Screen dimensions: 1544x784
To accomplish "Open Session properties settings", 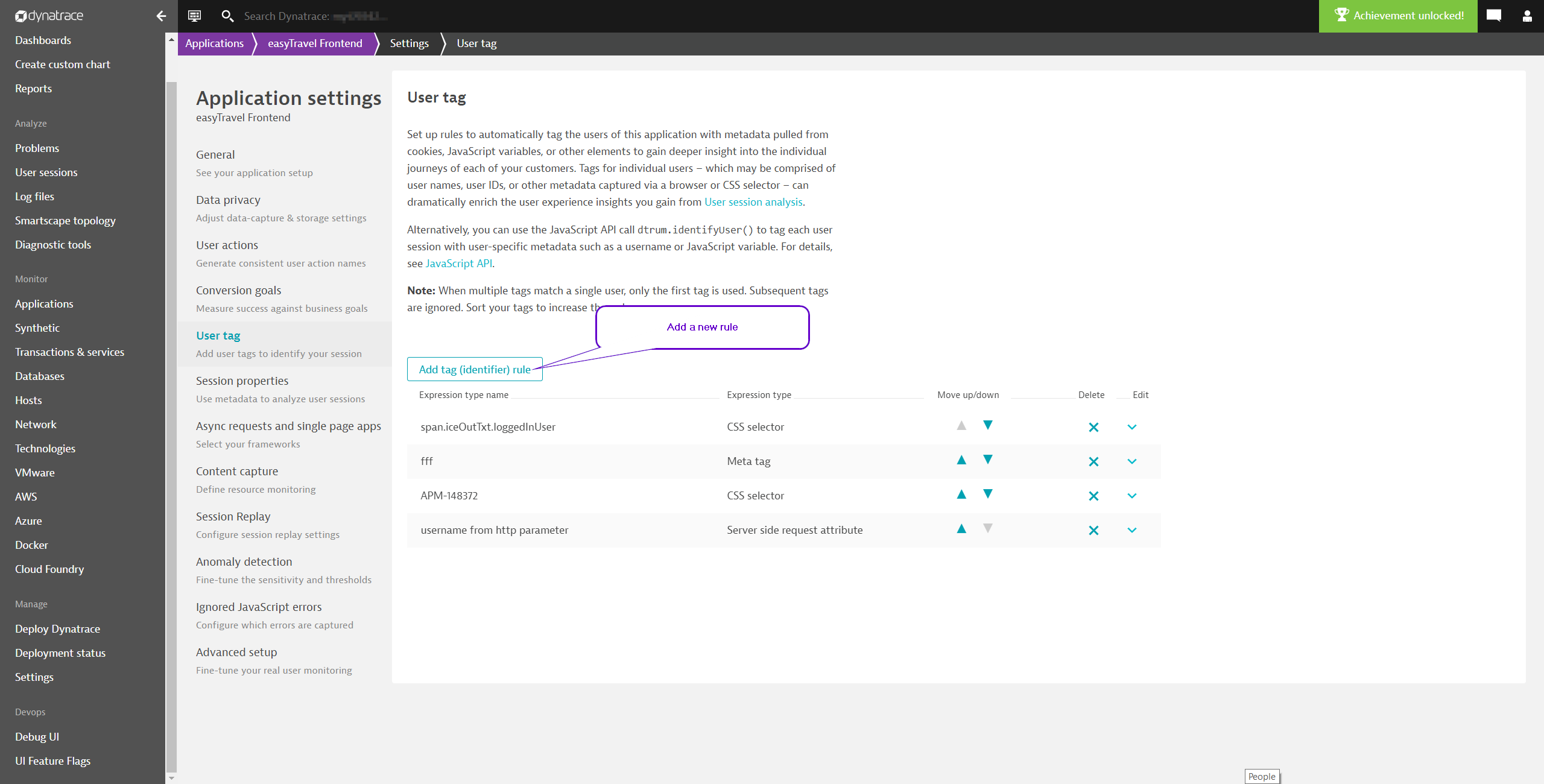I will coord(285,390).
